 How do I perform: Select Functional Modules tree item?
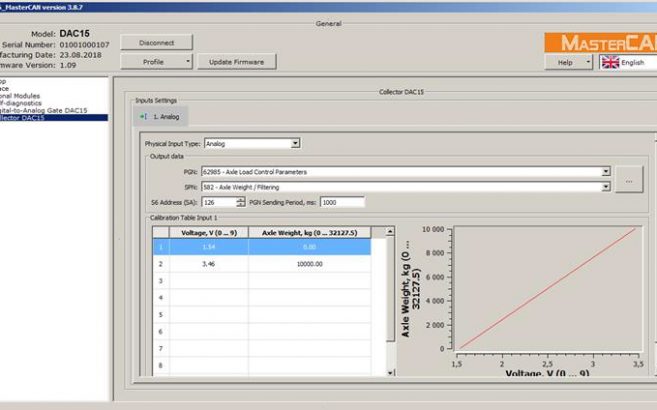(20, 96)
